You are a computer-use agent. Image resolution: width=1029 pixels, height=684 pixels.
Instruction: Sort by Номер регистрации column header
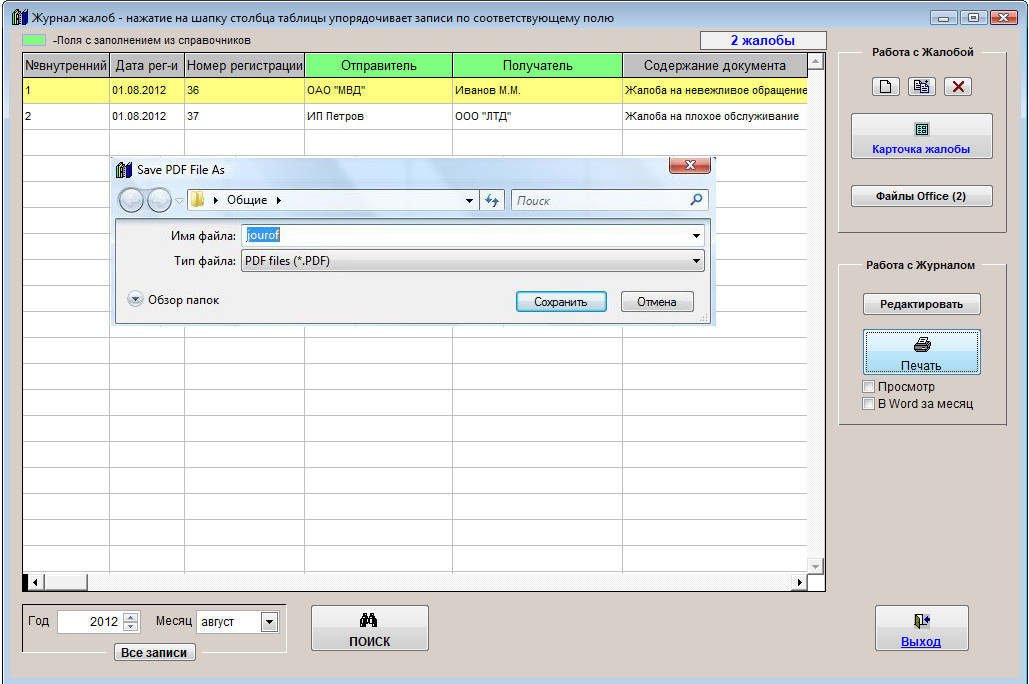click(x=245, y=66)
